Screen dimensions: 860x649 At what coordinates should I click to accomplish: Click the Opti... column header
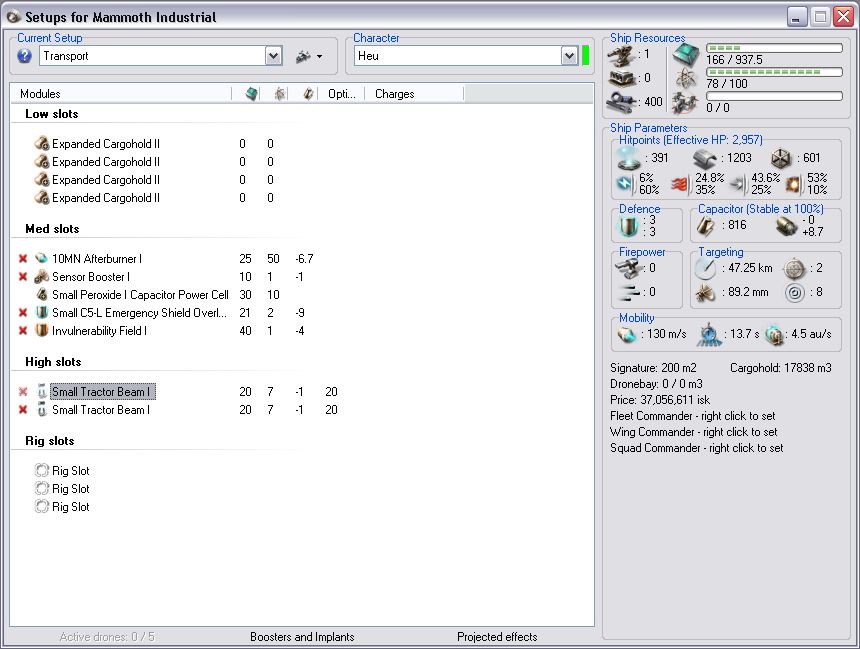click(x=342, y=94)
